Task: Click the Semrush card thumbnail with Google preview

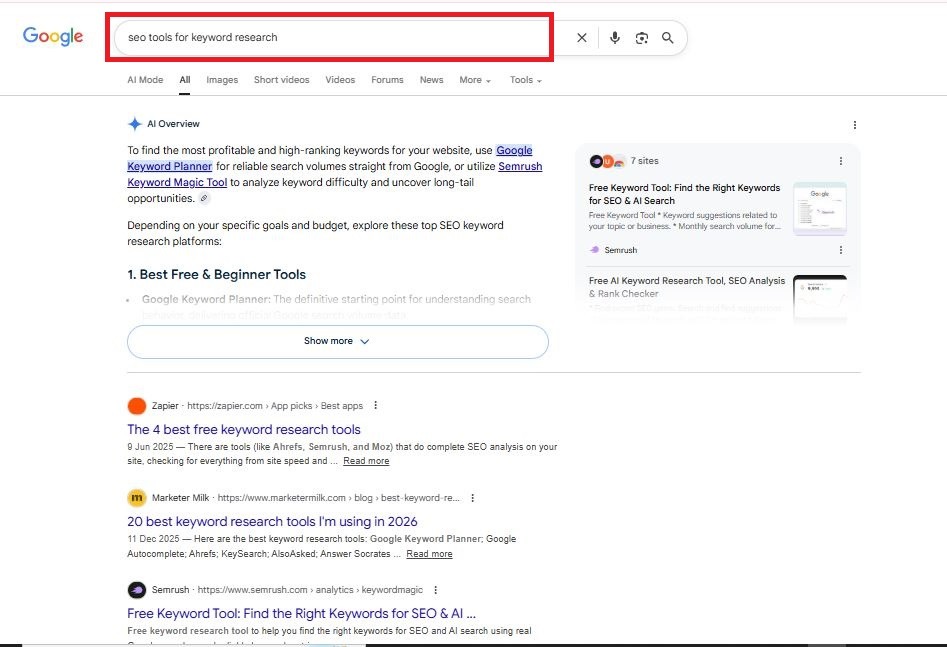Action: point(820,208)
